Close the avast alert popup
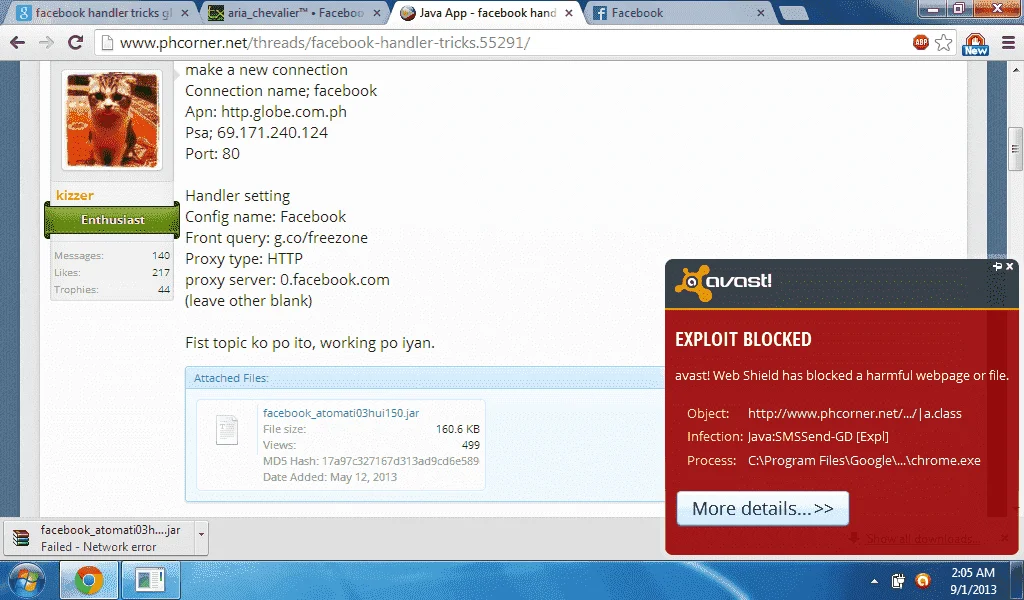Viewport: 1024px width, 600px height. click(x=1010, y=266)
